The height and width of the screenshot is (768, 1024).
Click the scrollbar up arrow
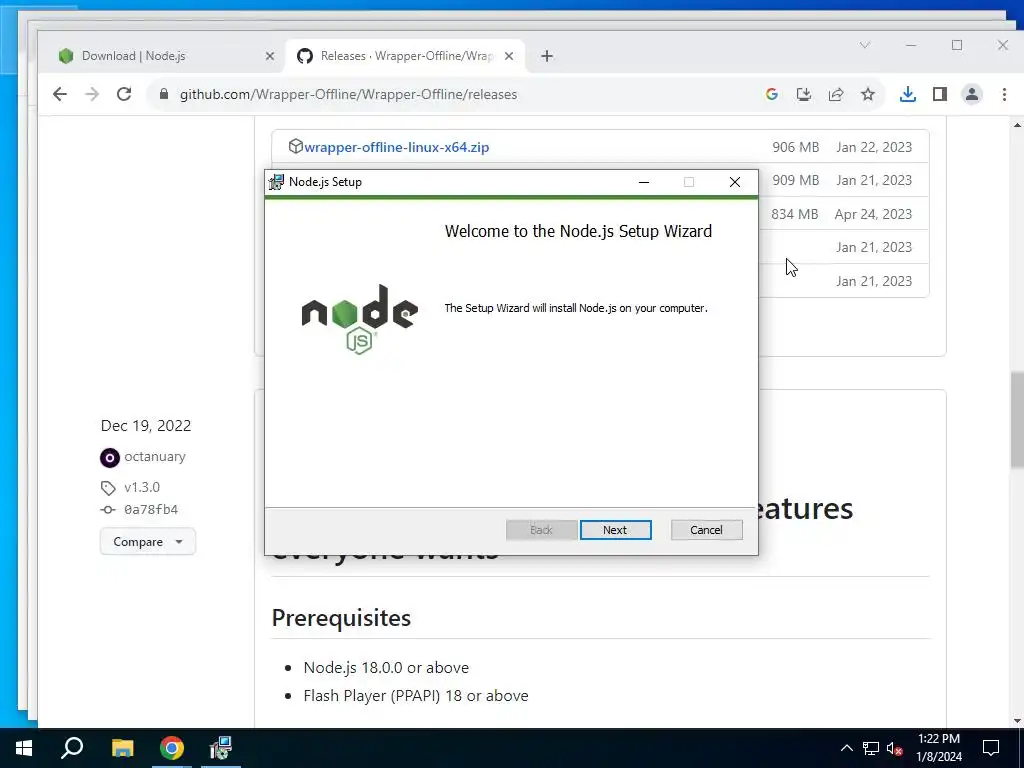(1017, 124)
